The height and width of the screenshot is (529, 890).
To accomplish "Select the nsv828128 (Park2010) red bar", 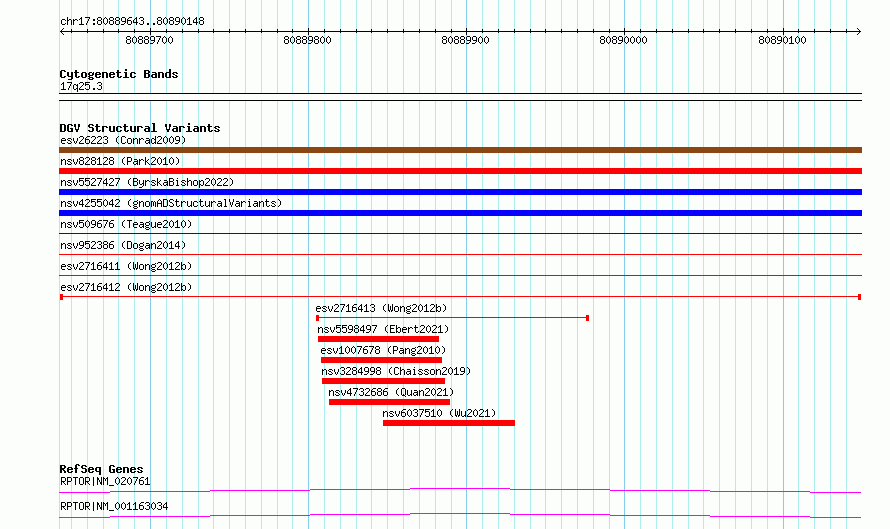I will click(460, 171).
